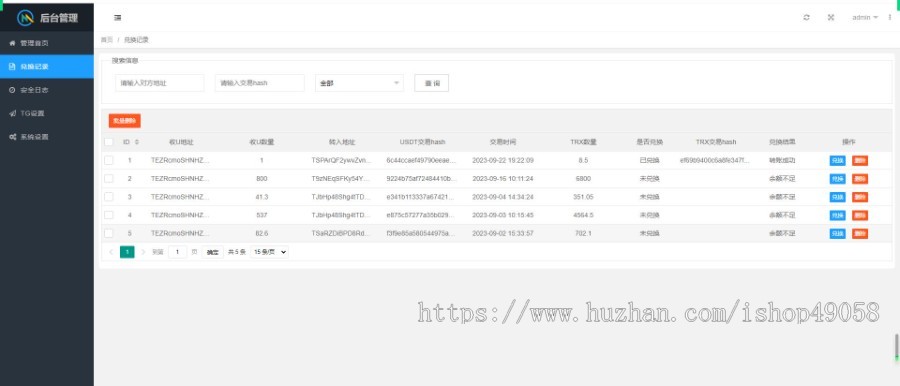Open the 15条/页 page size dropdown
This screenshot has height=386, width=900.
point(269,252)
